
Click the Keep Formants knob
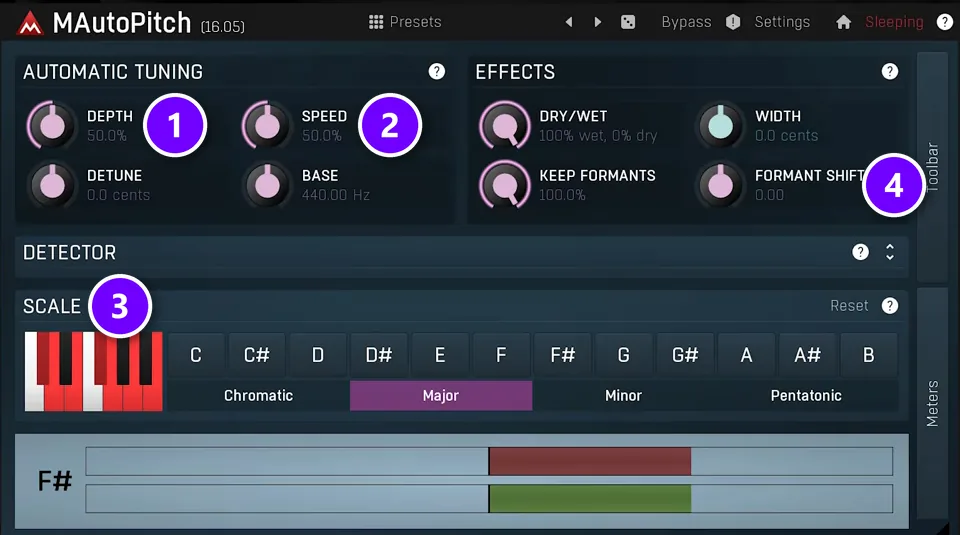point(504,185)
